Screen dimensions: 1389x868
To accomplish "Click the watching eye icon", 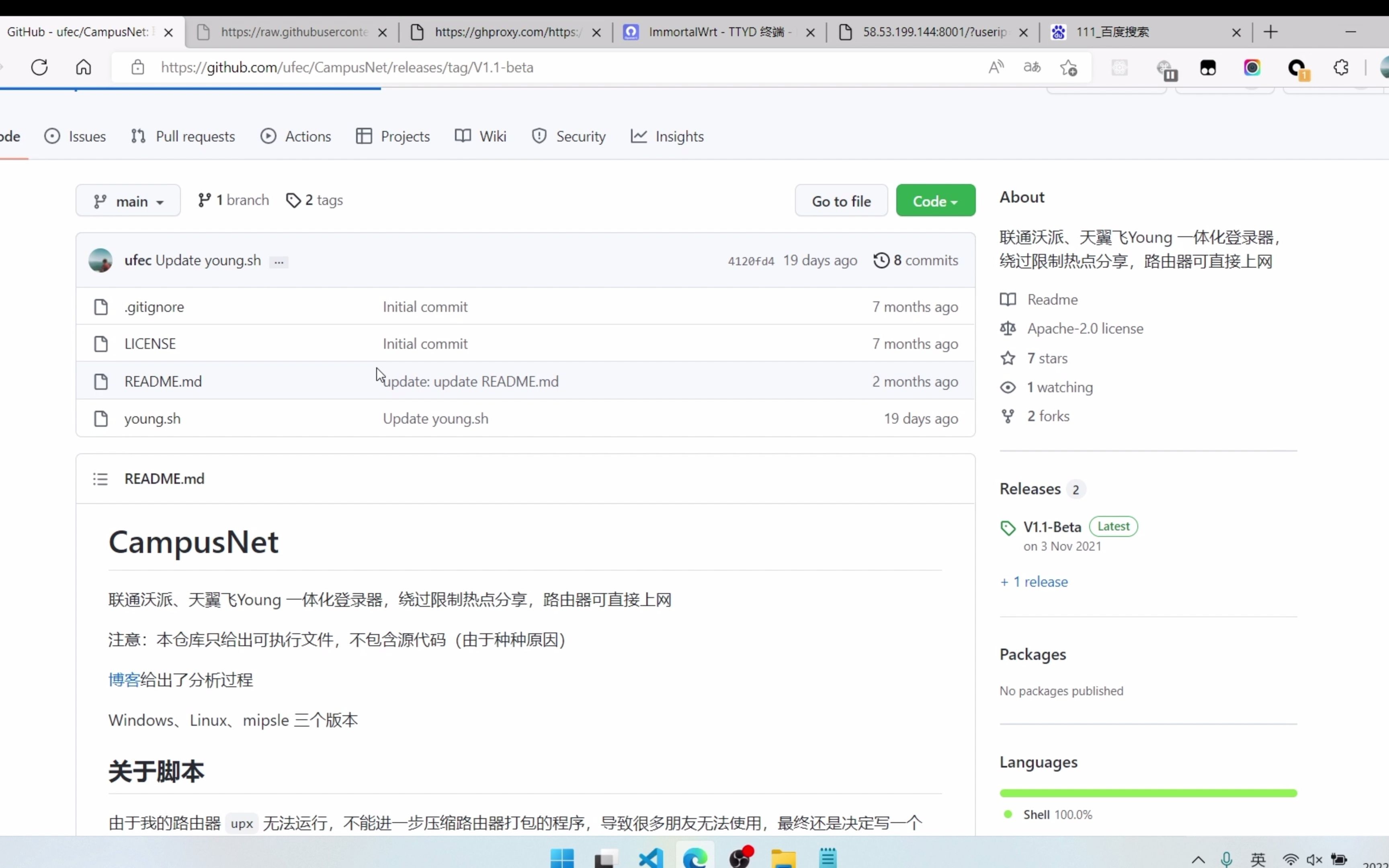I will 1008,387.
